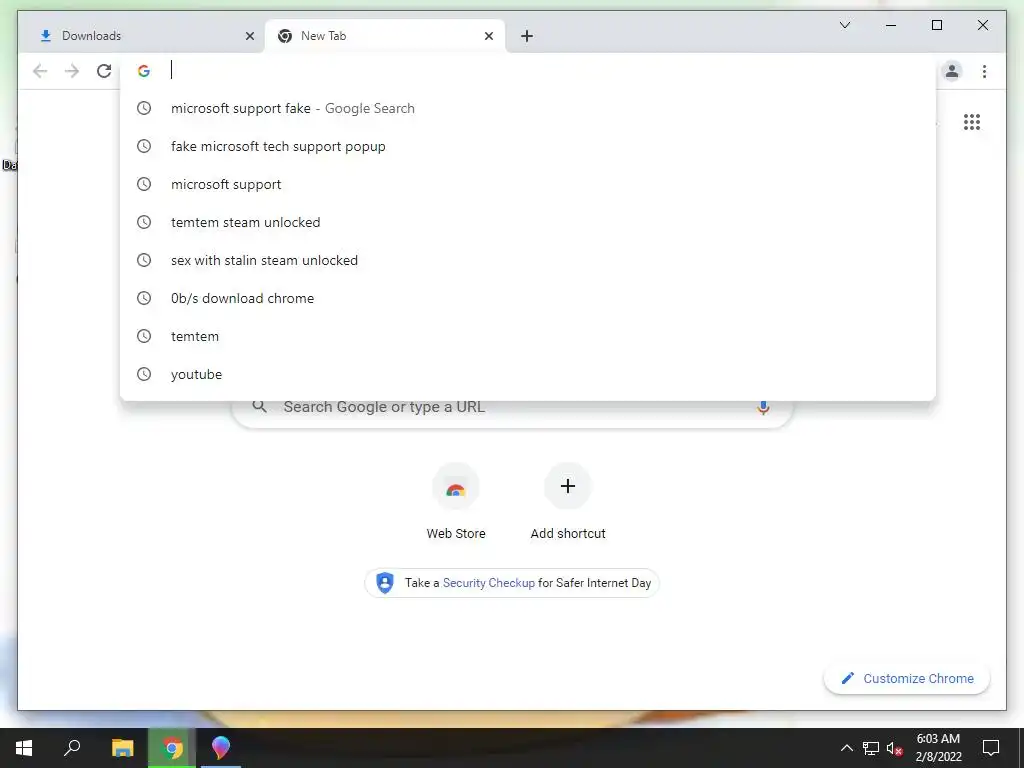
Task: Open the Windows Start menu
Action: (x=24, y=748)
